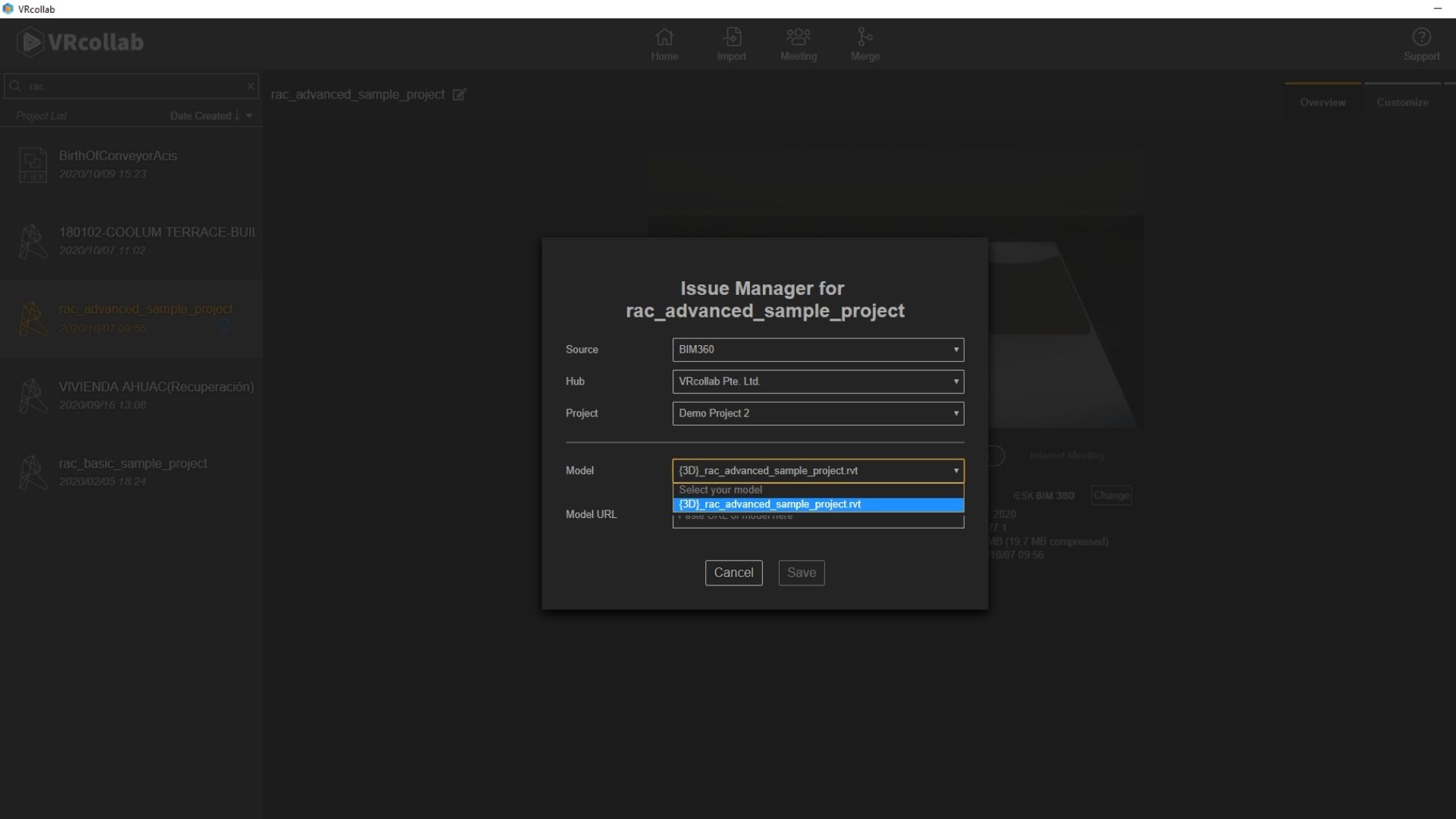
Task: Clear the search box with X icon
Action: coord(250,86)
